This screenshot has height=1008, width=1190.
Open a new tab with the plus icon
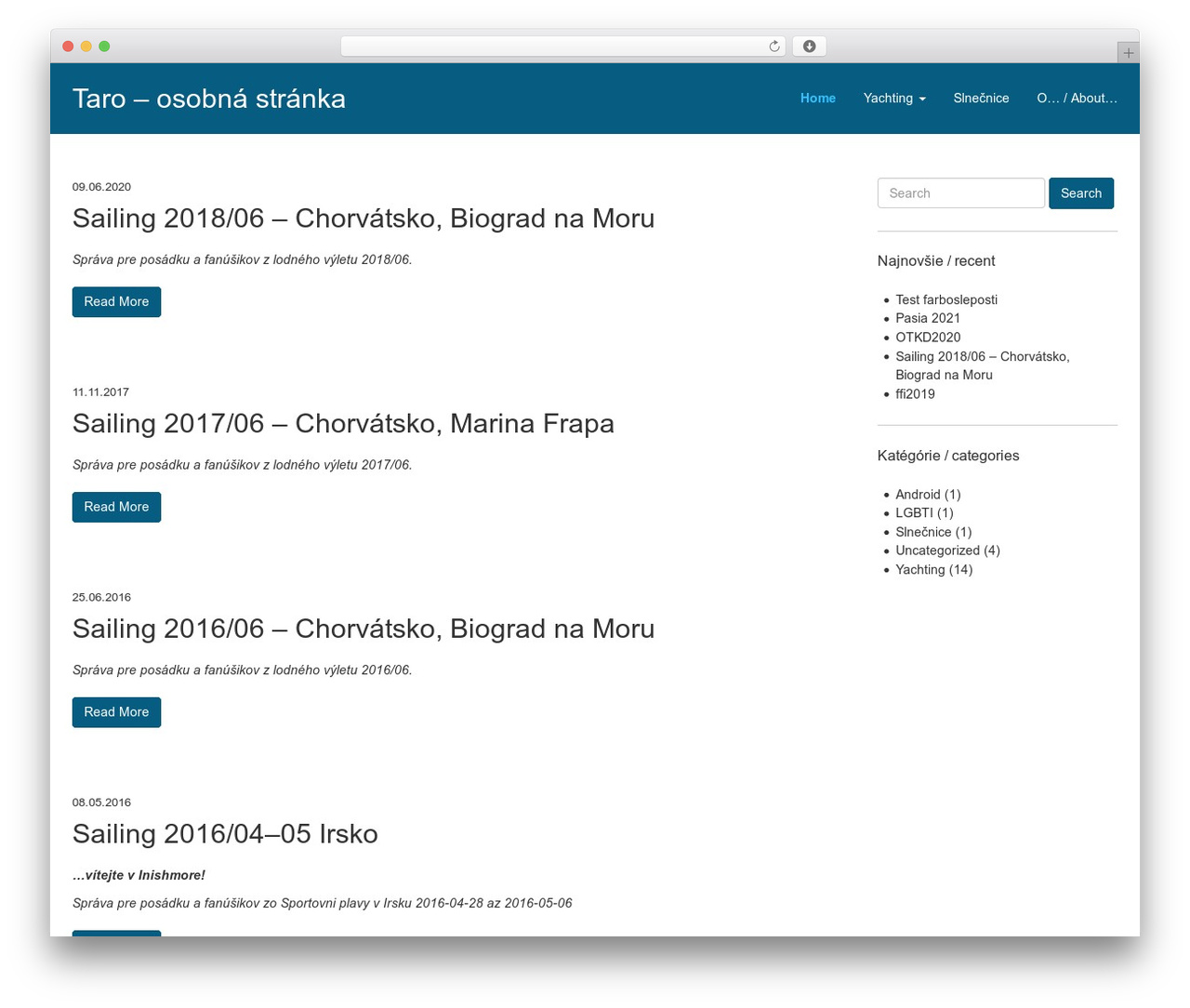coord(1128,53)
